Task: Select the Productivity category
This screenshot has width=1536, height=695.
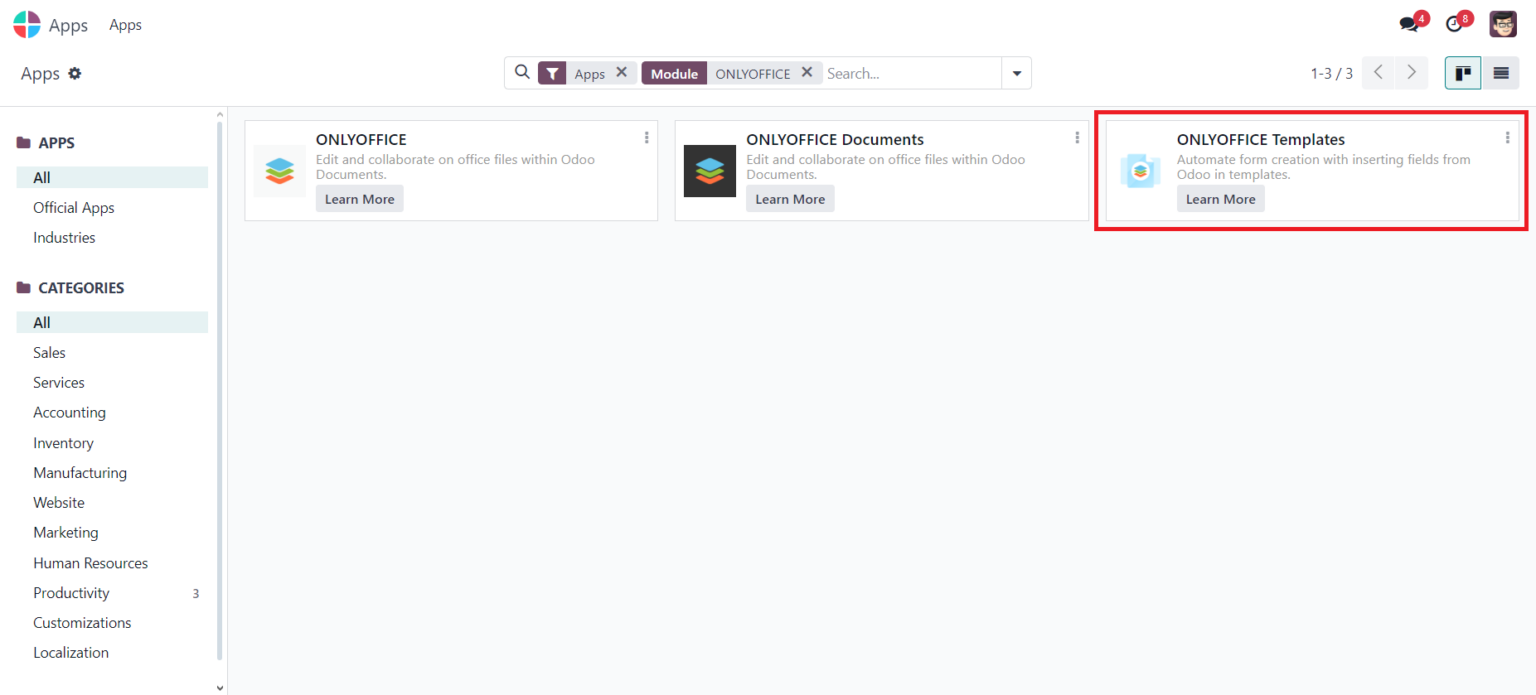Action: [x=71, y=592]
